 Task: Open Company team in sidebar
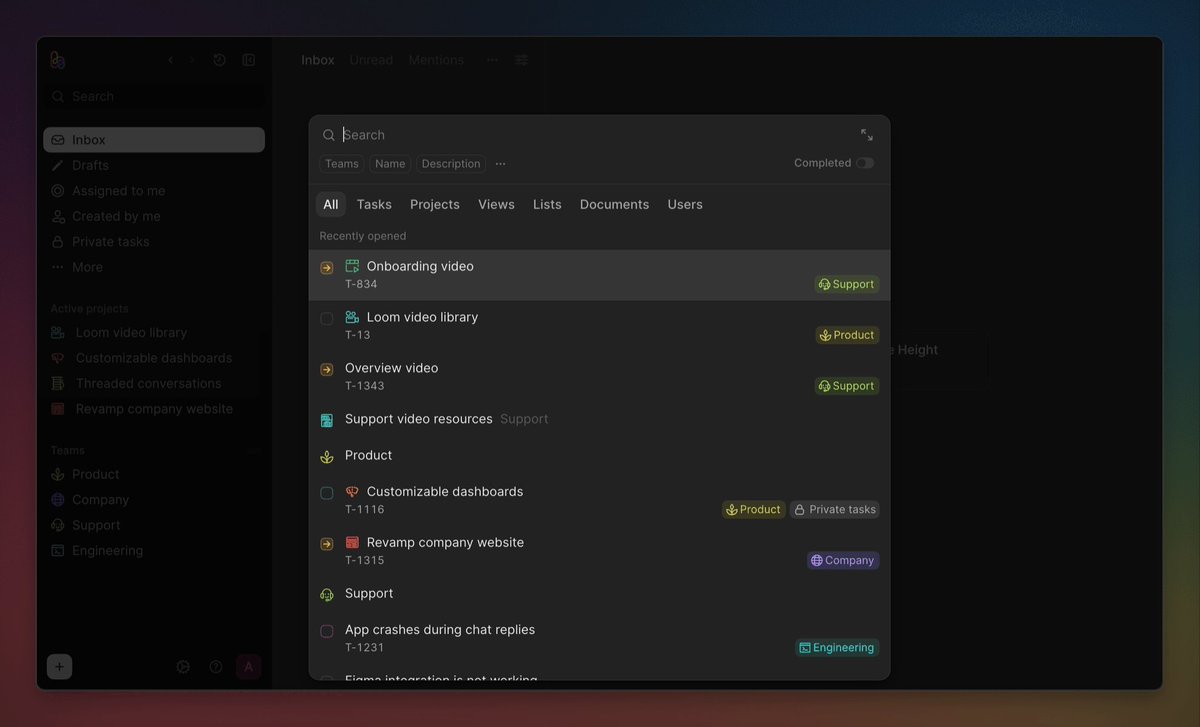point(154,500)
